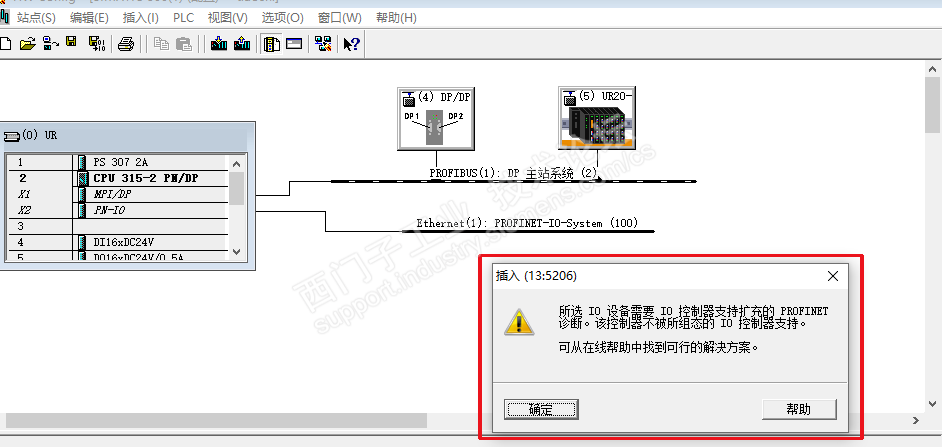Screen dimensions: 948x447
Task: Select the DP/DP coupler device icon
Action: pyautogui.click(x=435, y=119)
